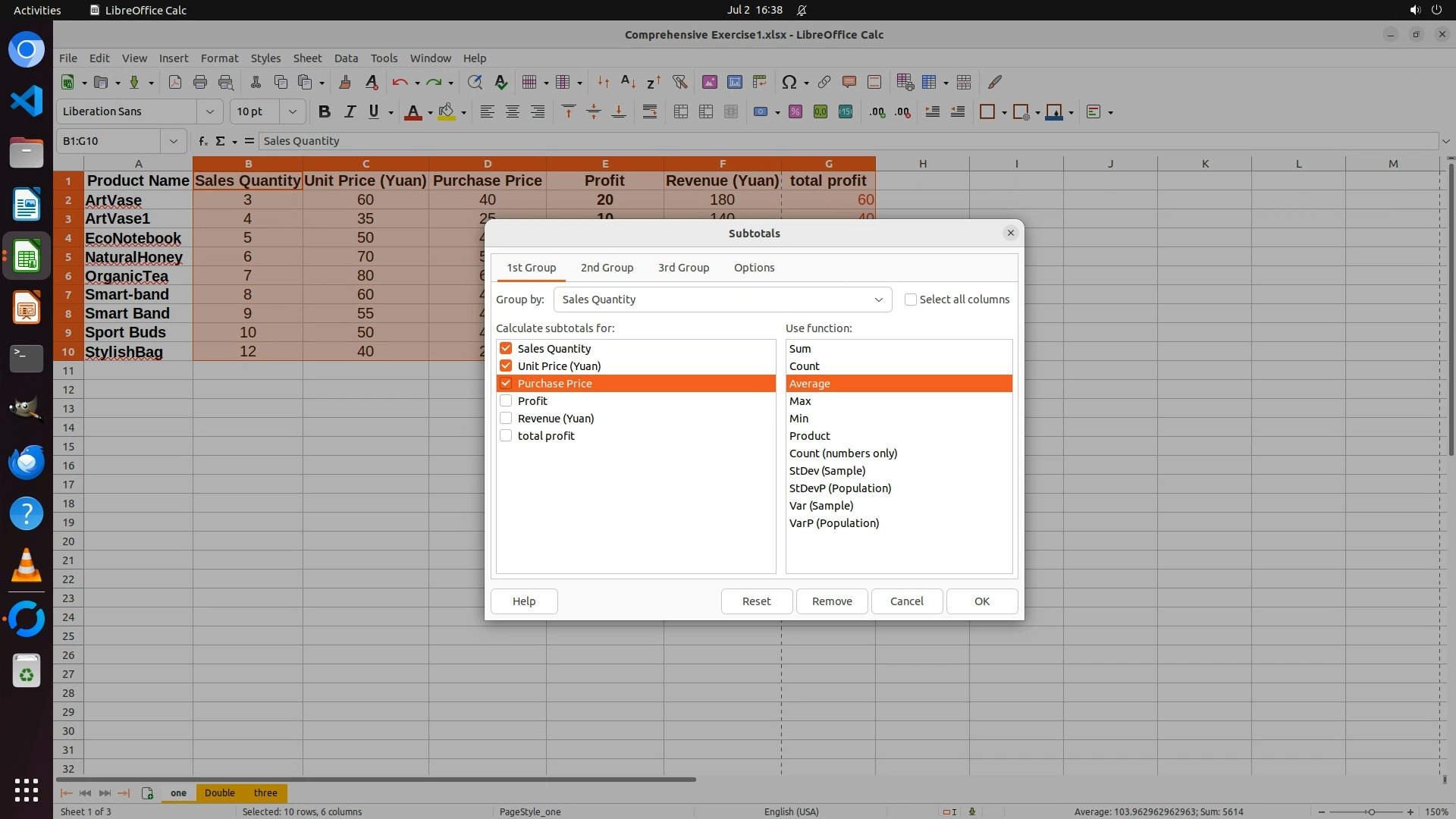Enable the Profit subtotal checkbox

(x=506, y=401)
